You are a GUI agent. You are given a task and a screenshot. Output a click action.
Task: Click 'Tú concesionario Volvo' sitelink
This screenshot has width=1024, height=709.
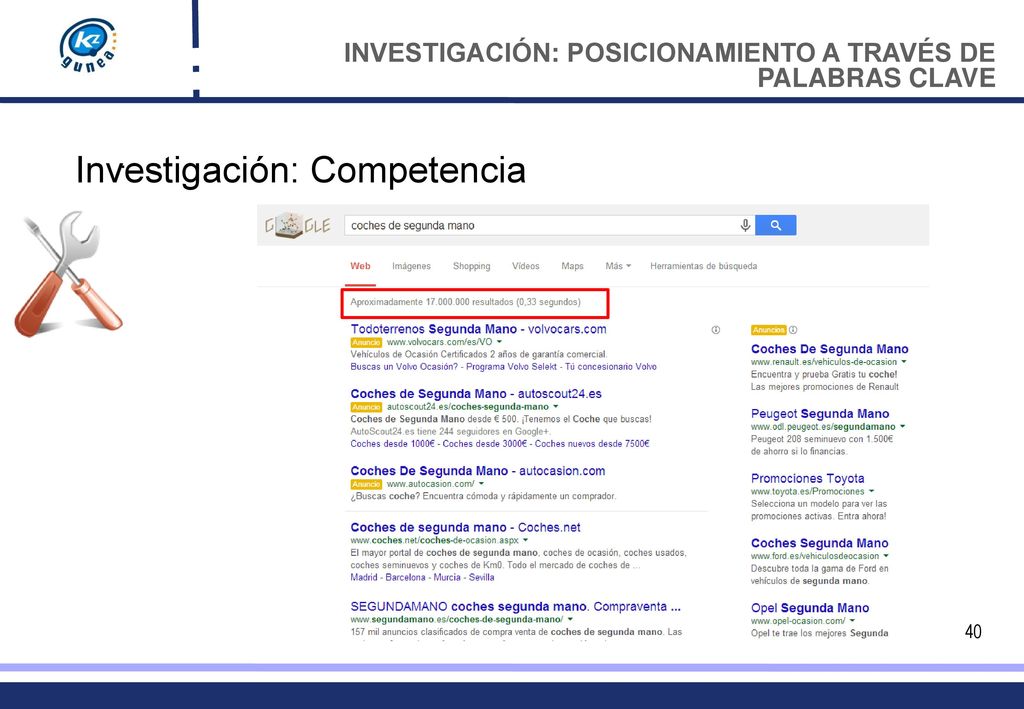click(611, 366)
